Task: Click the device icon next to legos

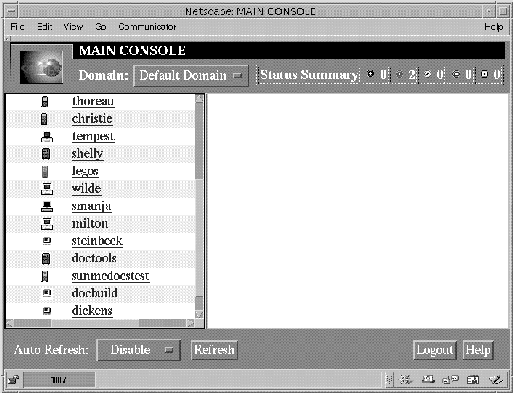Action: point(45,171)
